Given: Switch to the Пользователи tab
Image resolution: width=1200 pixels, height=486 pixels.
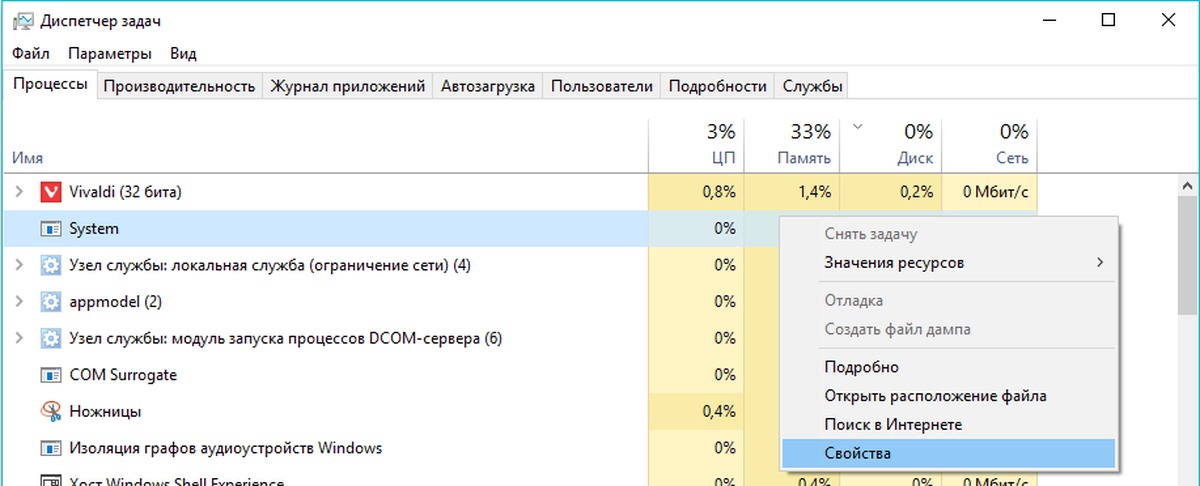Looking at the screenshot, I should [602, 86].
